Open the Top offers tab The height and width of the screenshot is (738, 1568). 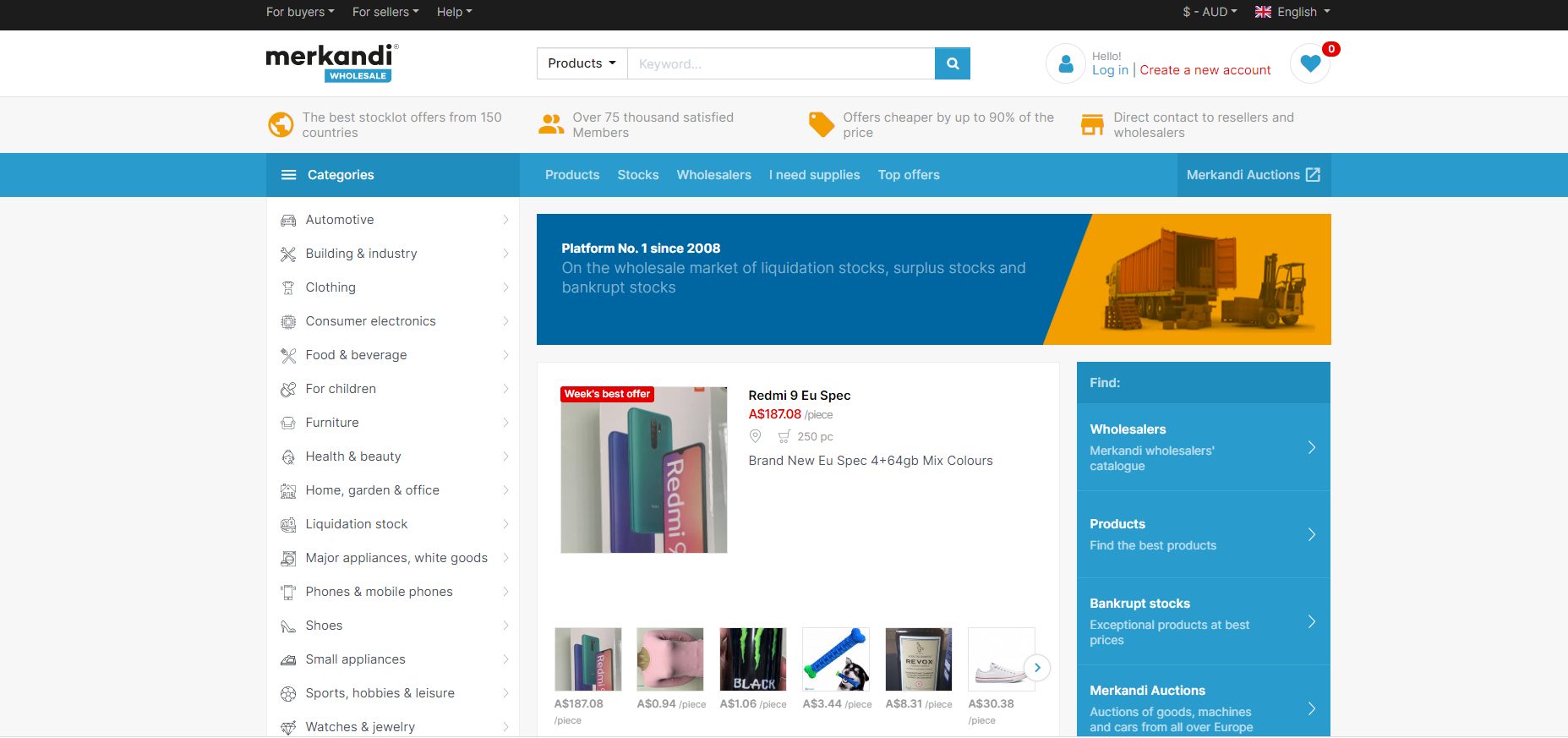[x=909, y=175]
